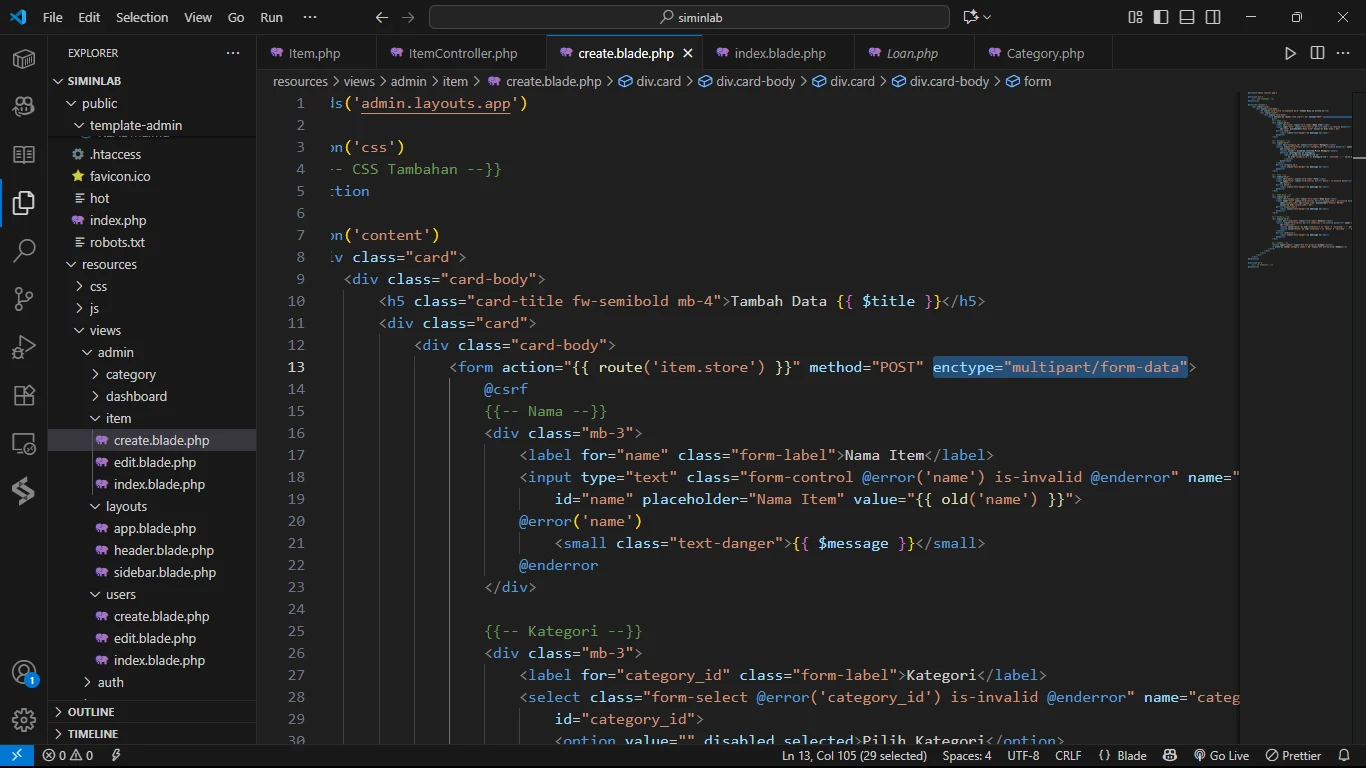Toggle the primary side bar layout button

1161,17
